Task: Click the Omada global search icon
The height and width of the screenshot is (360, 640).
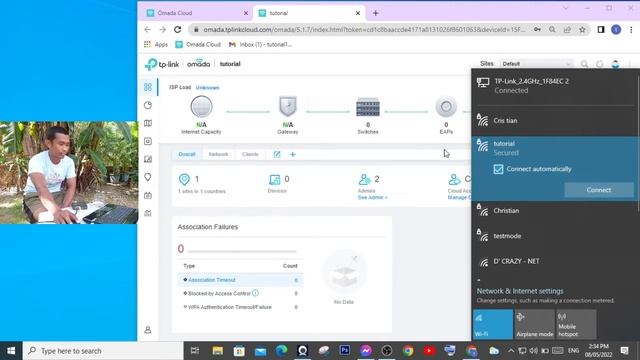Action: tap(584, 64)
